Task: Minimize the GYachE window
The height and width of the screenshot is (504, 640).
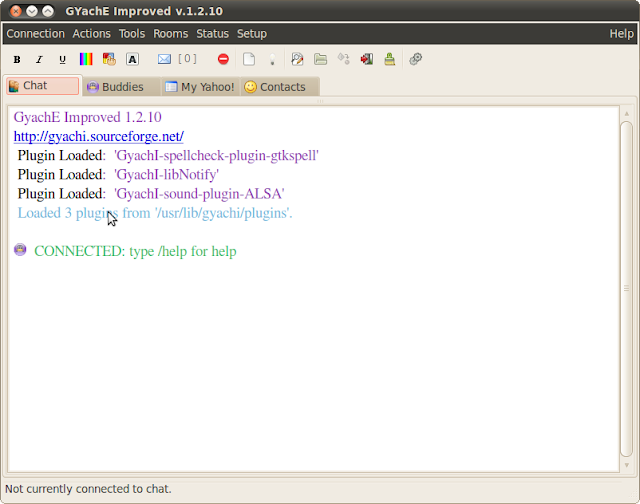Action: click(32, 11)
